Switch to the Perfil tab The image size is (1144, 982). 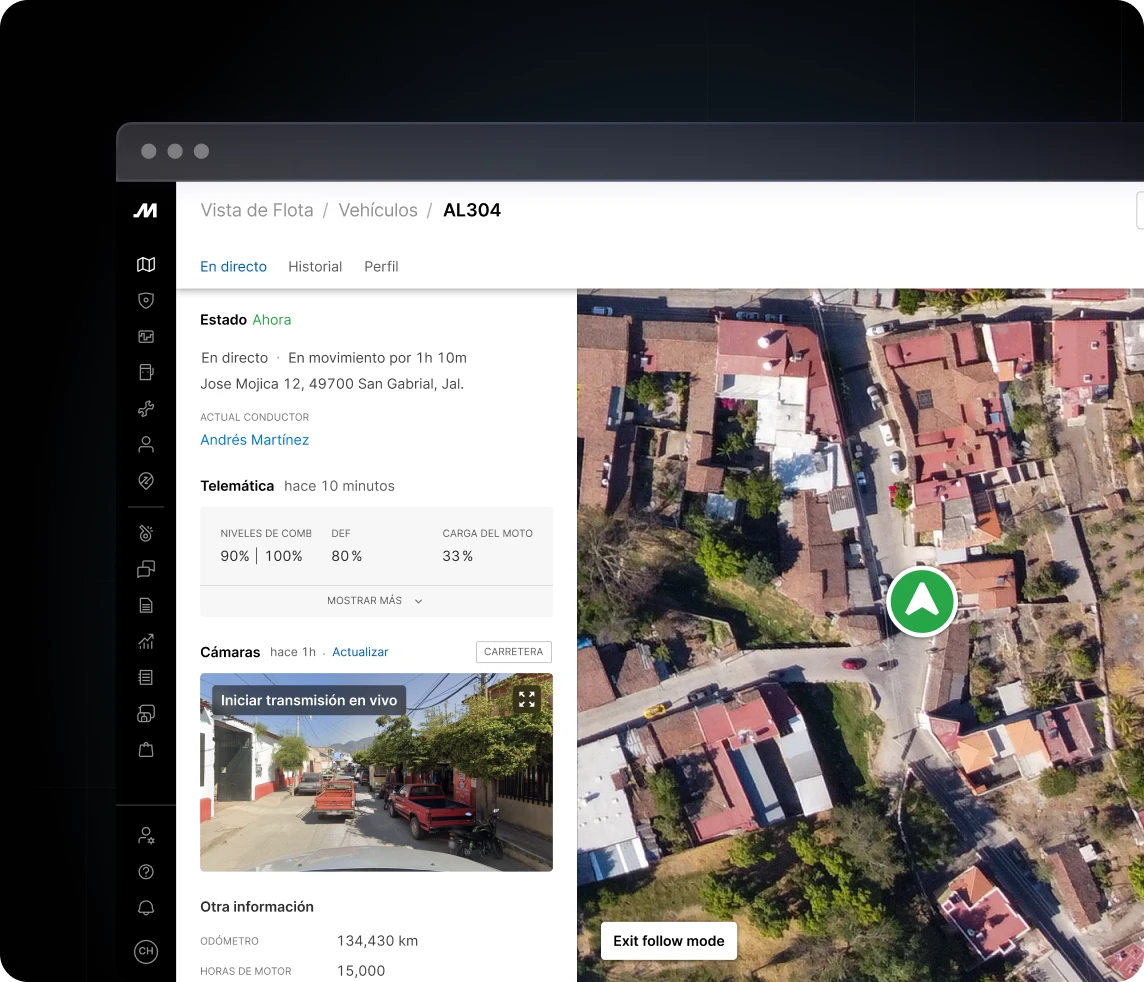point(381,266)
